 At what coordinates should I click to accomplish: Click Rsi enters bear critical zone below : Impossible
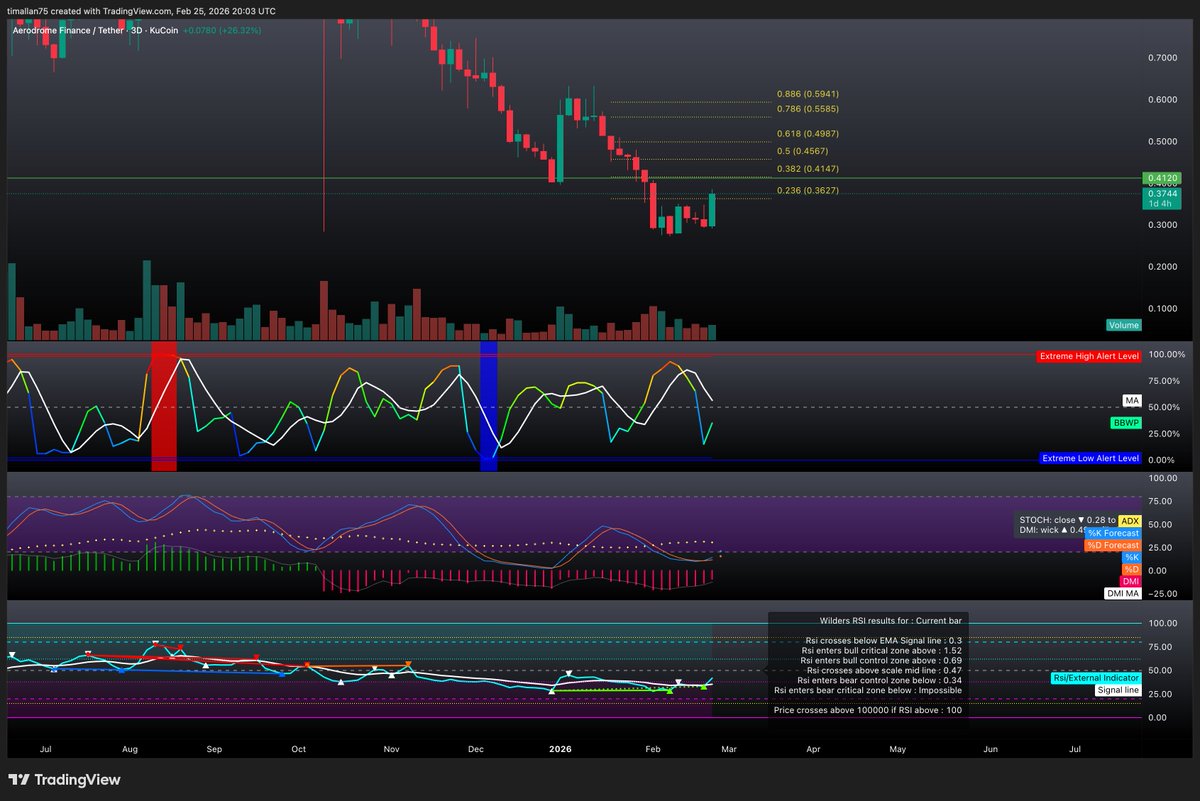point(868,690)
